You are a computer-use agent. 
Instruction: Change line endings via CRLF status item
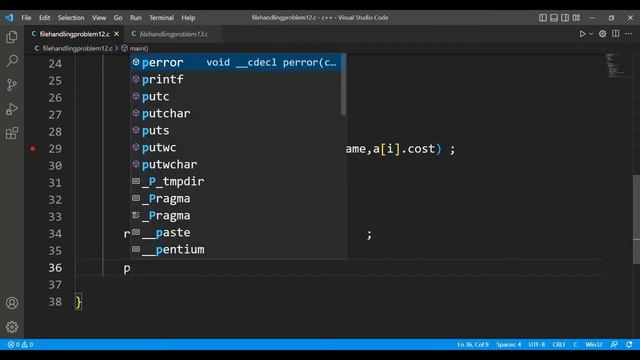point(559,344)
